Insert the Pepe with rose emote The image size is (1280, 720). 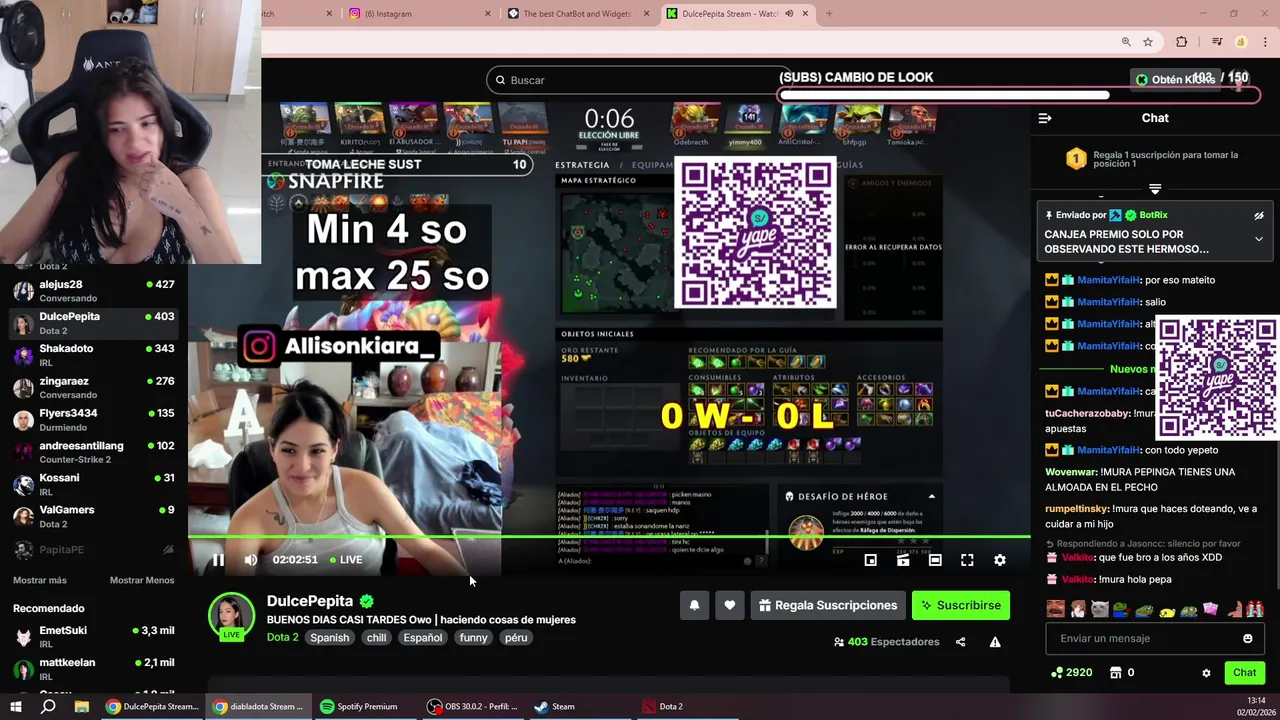coord(1121,609)
